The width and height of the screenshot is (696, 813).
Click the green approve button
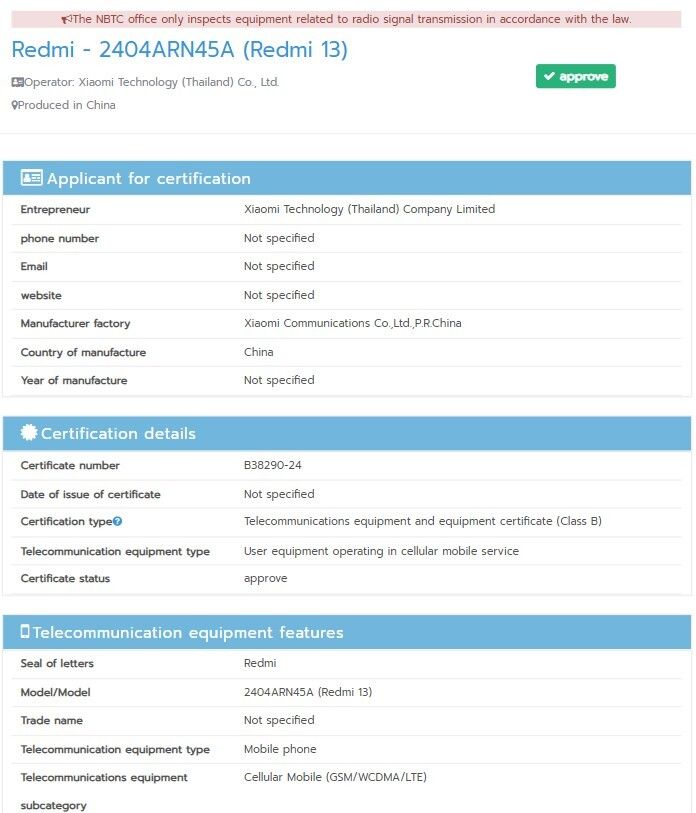pyautogui.click(x=576, y=76)
